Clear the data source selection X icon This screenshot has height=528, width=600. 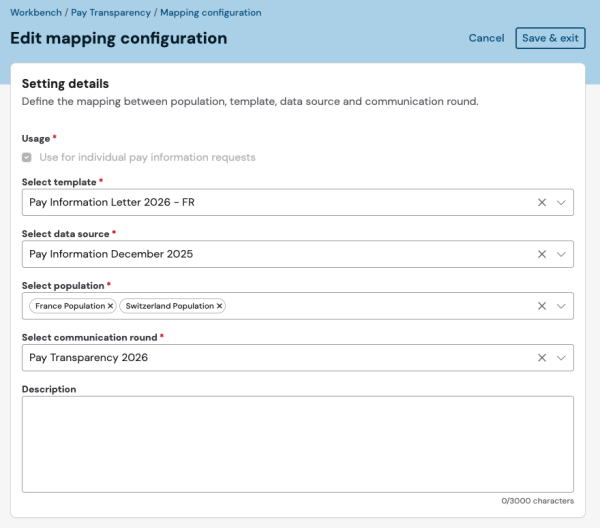pyautogui.click(x=541, y=254)
